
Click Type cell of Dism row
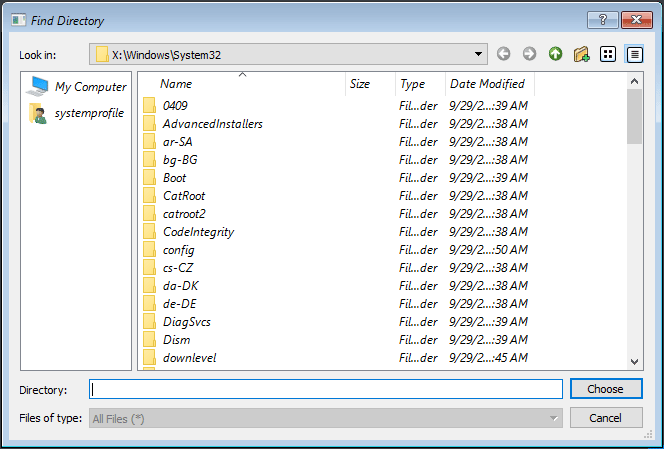(418, 340)
